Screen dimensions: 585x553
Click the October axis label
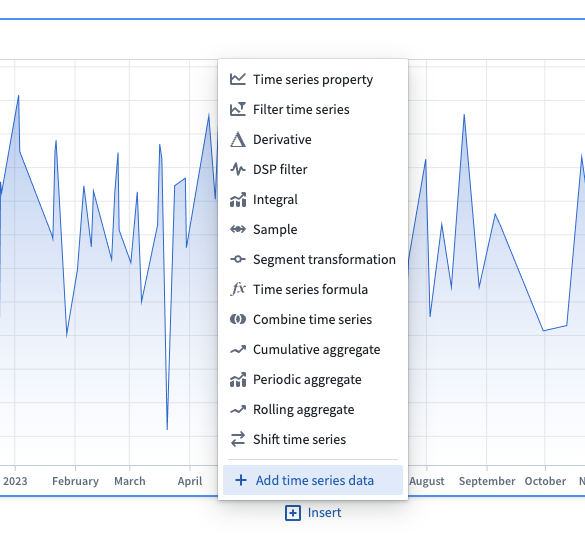pyautogui.click(x=545, y=481)
